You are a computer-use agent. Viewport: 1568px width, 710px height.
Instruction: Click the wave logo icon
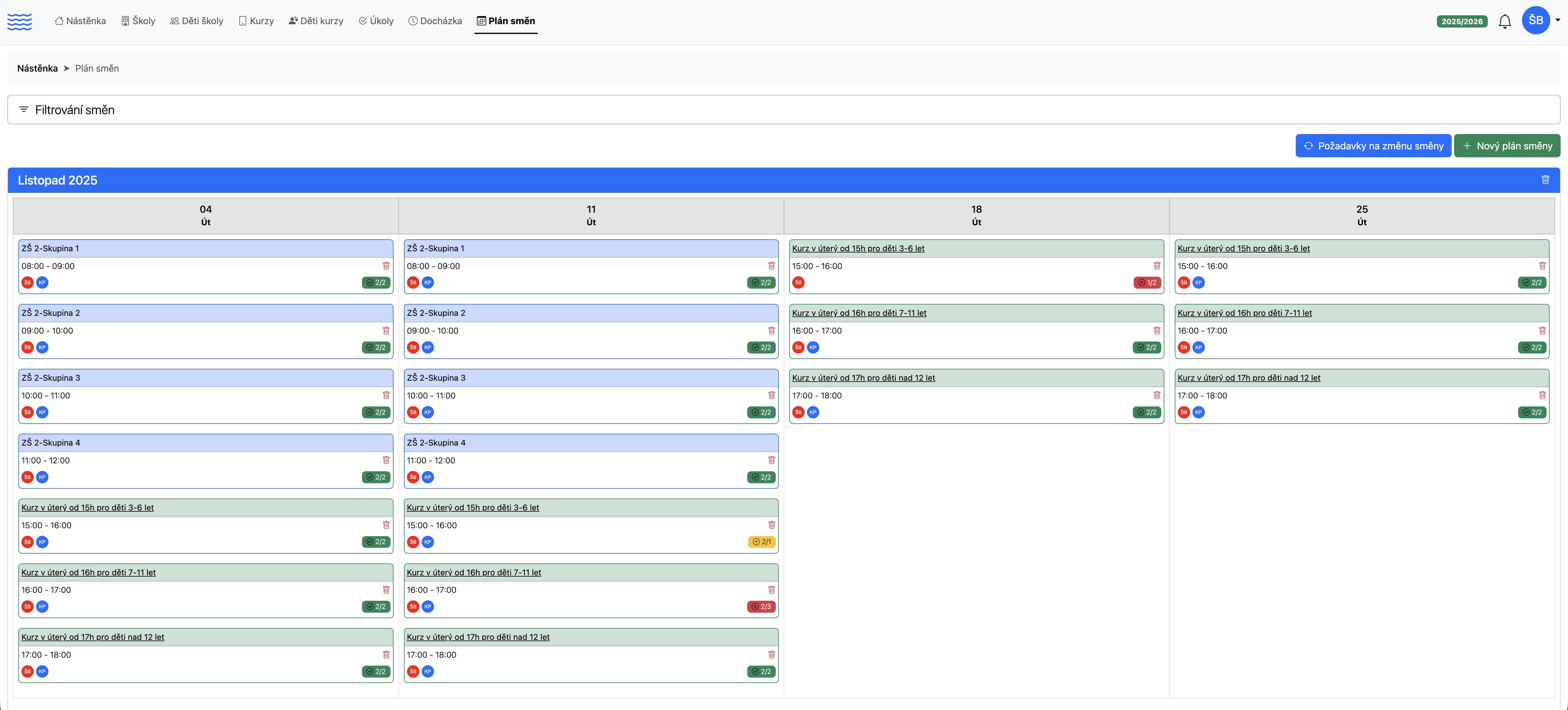pyautogui.click(x=20, y=21)
